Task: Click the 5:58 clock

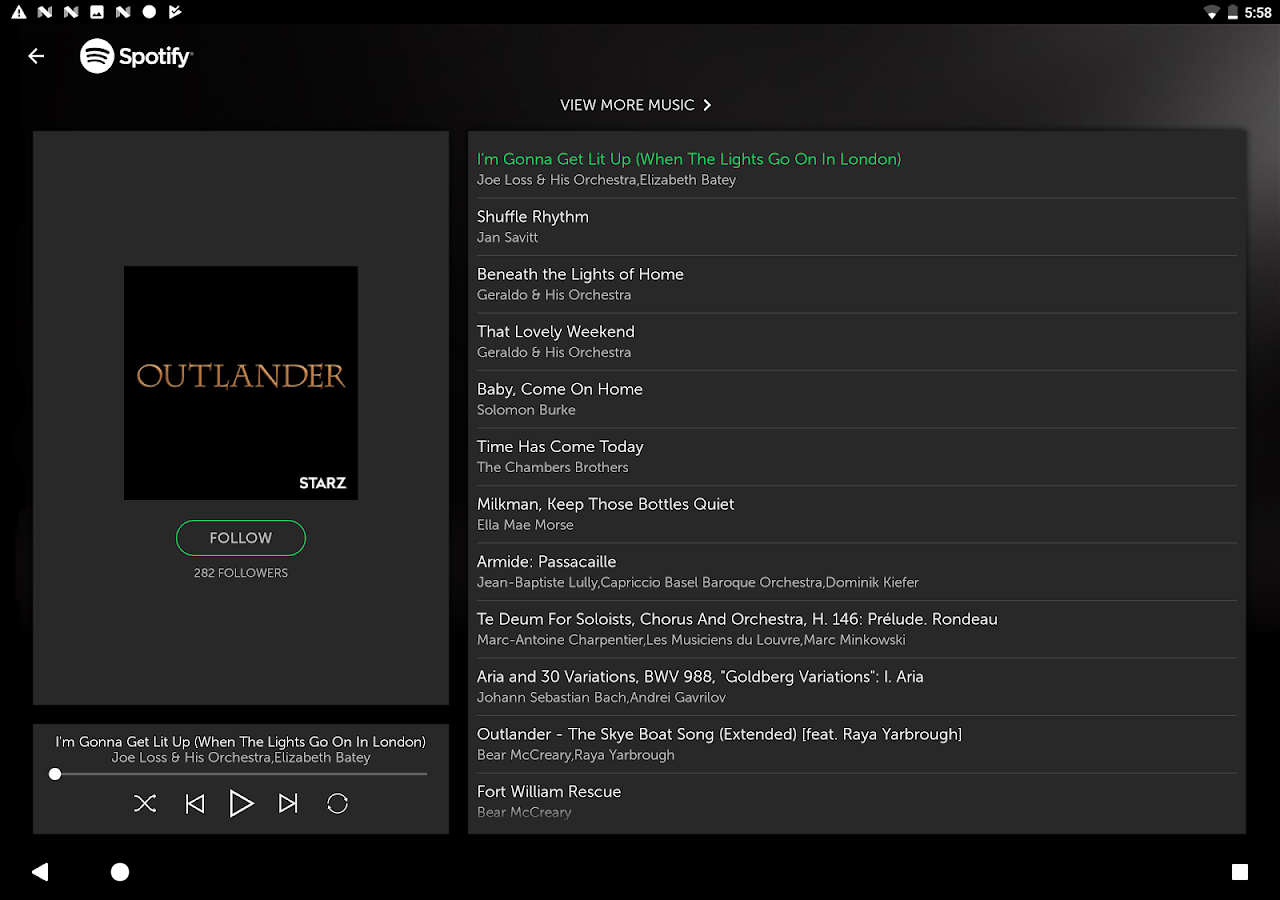Action: pyautogui.click(x=1258, y=13)
